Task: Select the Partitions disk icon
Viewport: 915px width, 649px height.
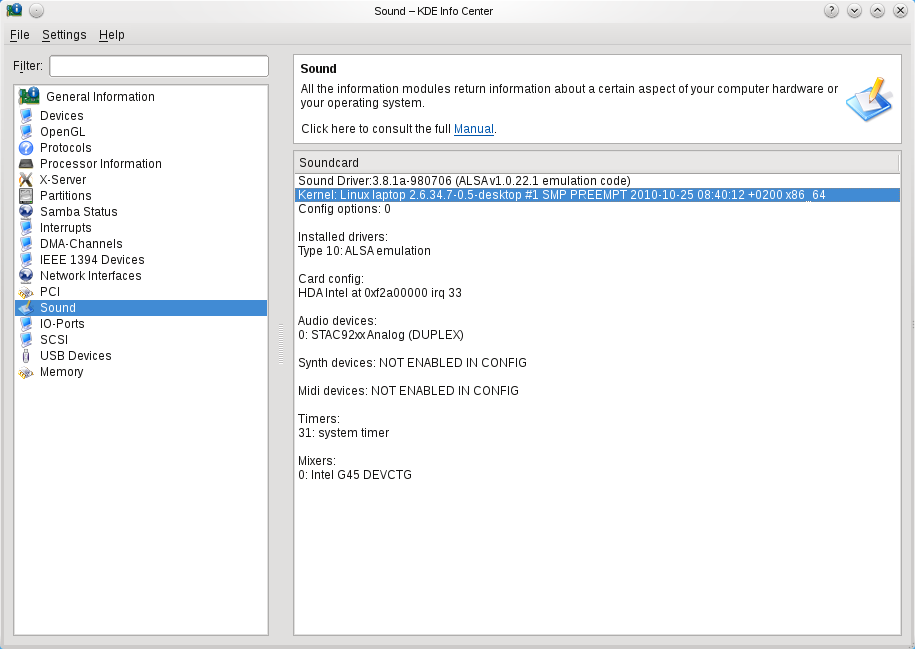Action: click(26, 196)
